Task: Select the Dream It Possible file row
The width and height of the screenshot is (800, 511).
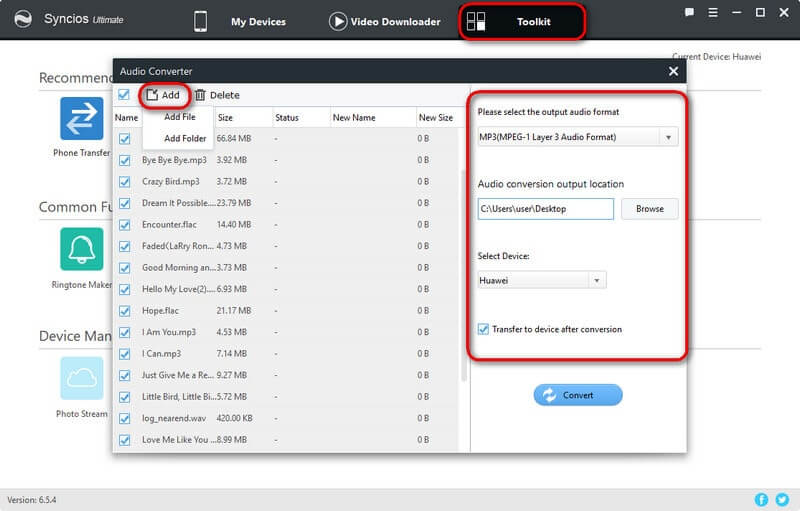Action: coord(286,203)
